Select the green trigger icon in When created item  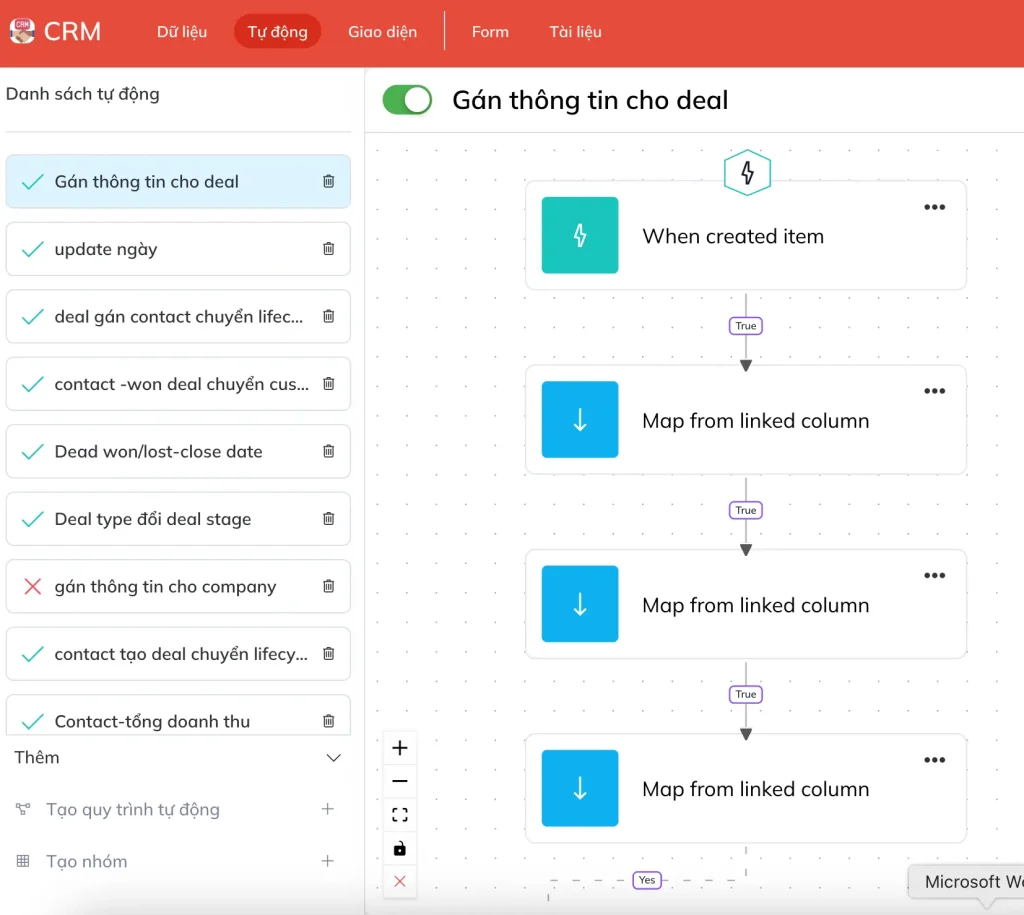click(x=580, y=235)
